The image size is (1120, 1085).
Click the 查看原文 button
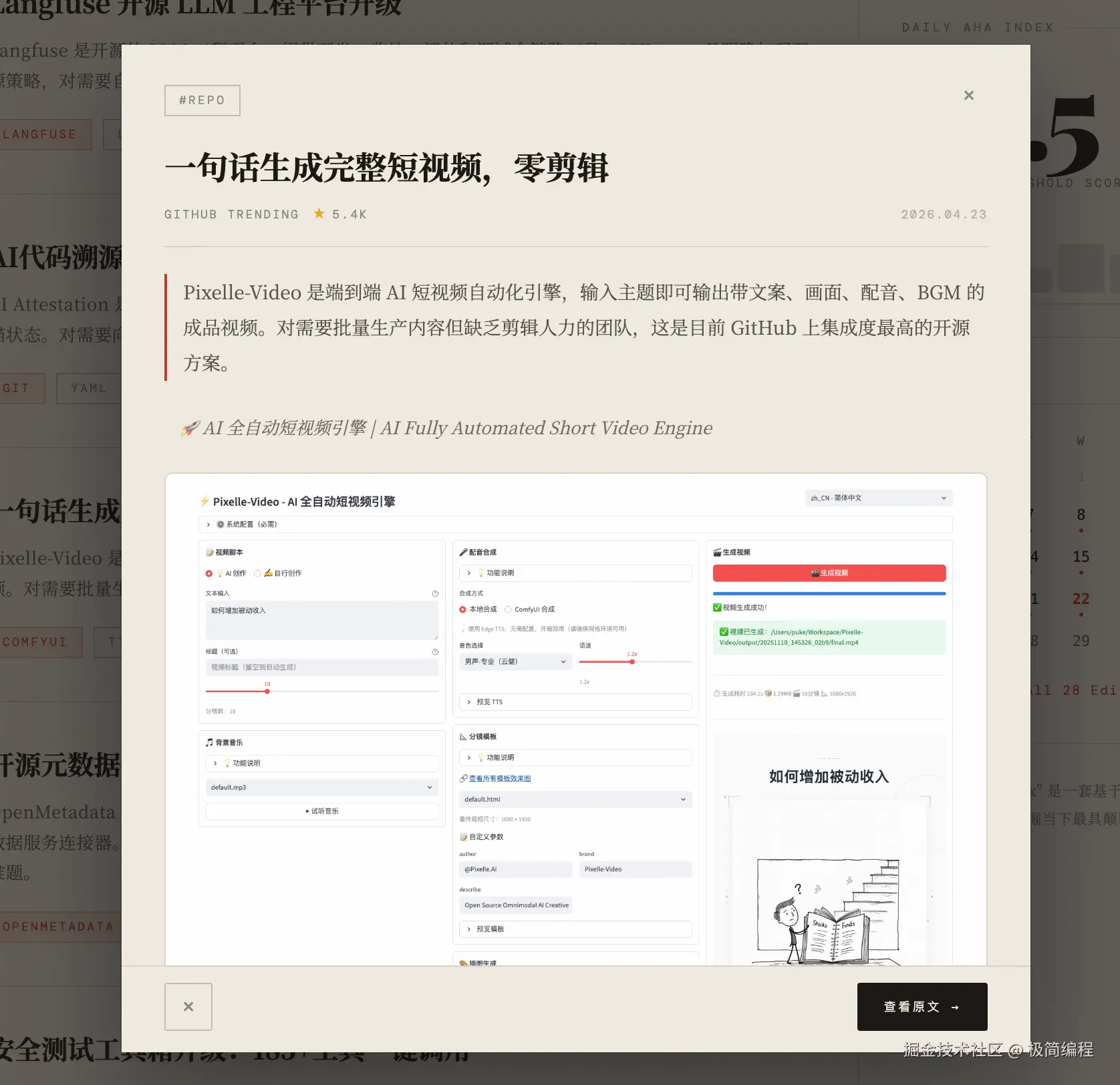tap(922, 1006)
